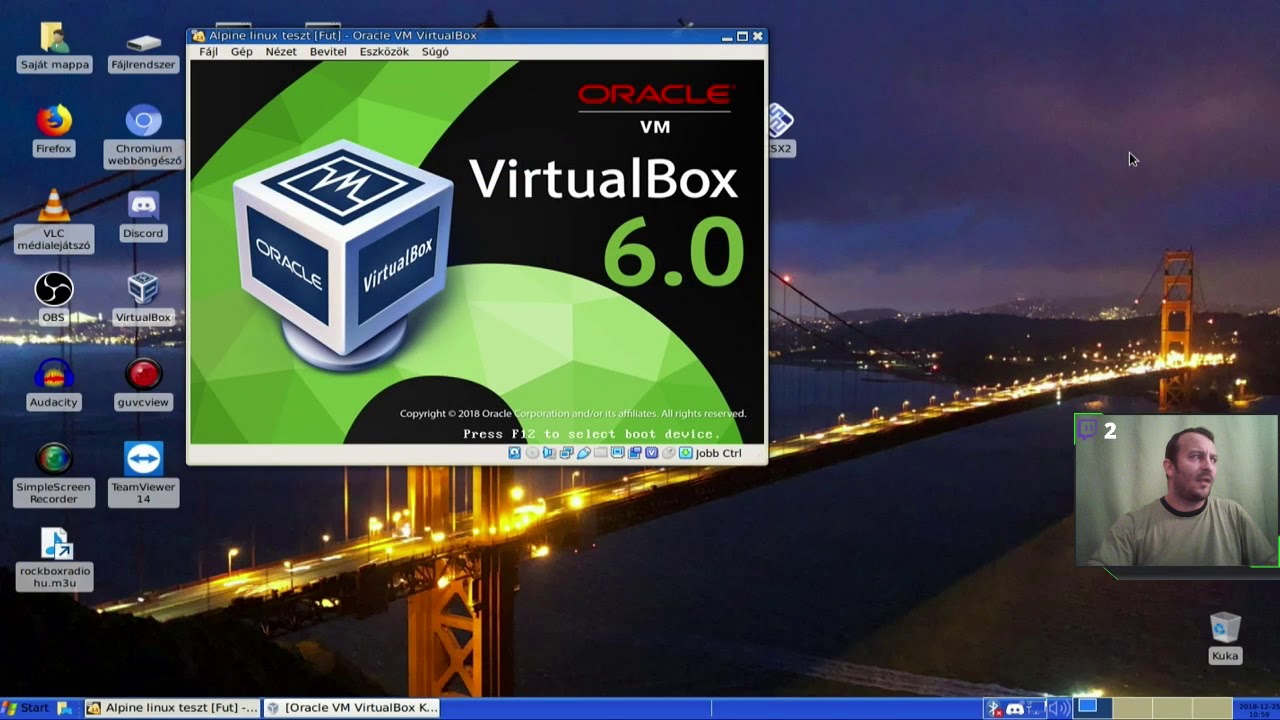This screenshot has height=720, width=1280.
Task: Open the Nézet menu
Action: 281,52
